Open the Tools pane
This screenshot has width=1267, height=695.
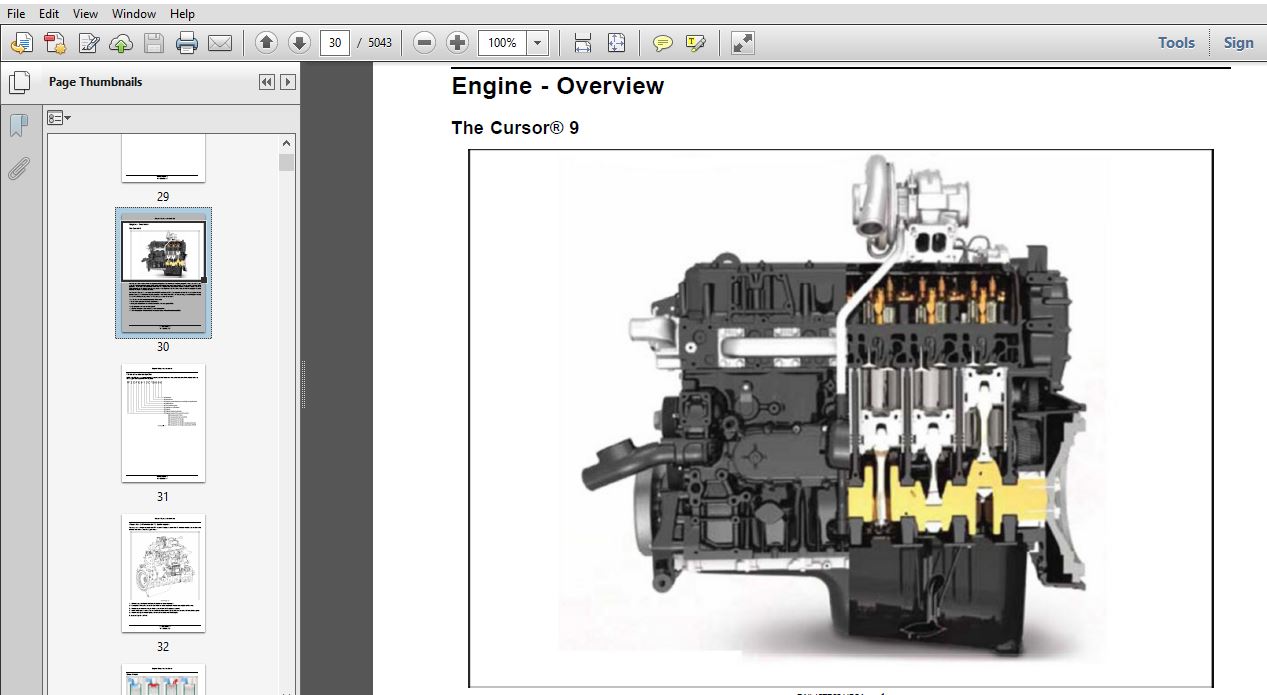pos(1176,42)
